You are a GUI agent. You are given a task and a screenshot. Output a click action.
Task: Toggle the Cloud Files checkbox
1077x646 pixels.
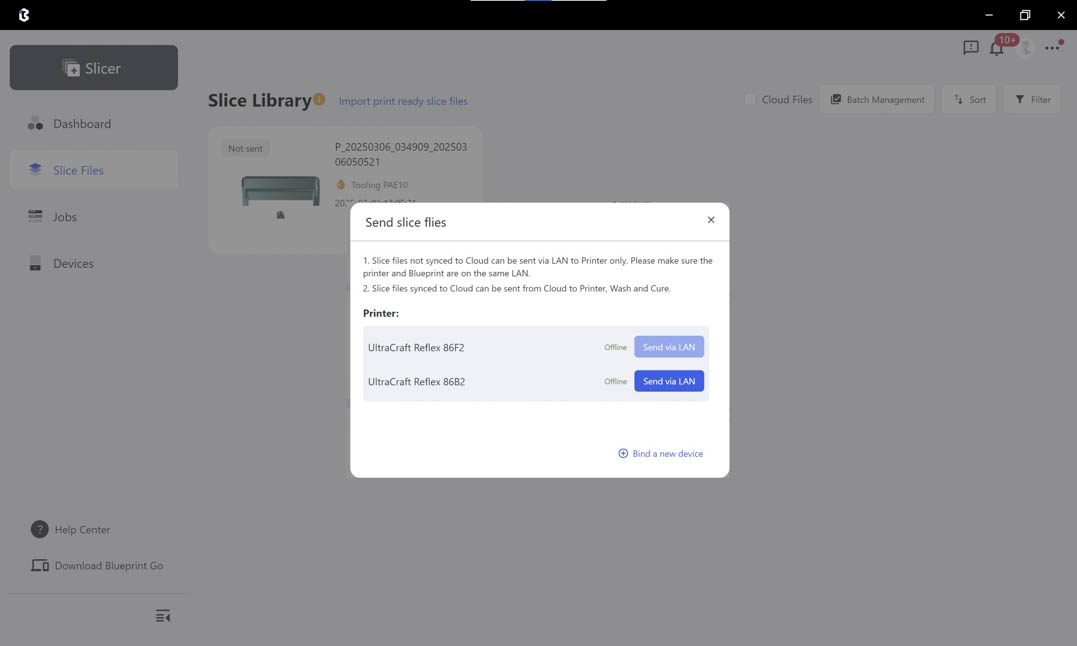(750, 100)
